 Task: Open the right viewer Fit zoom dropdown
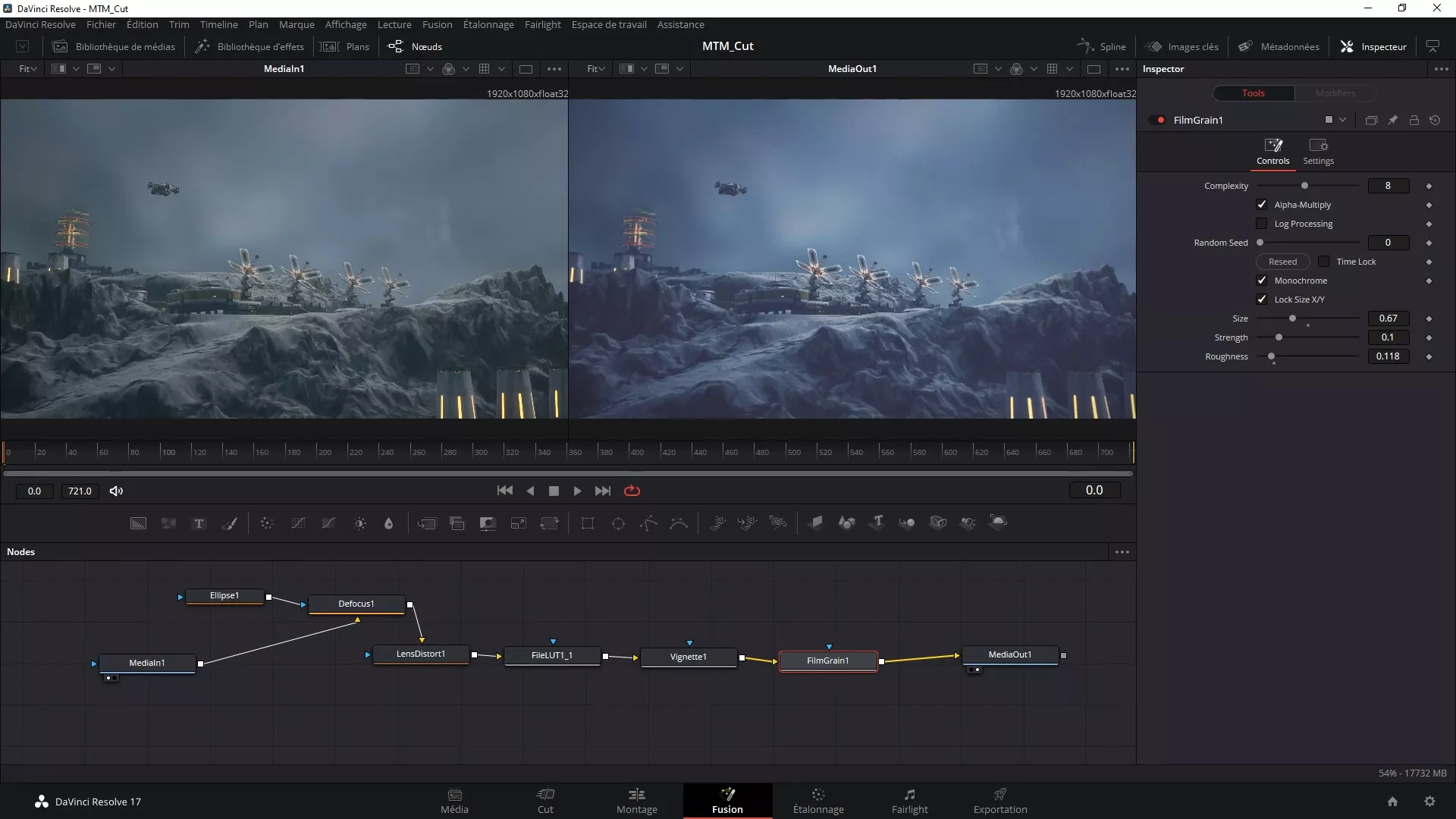pyautogui.click(x=596, y=69)
